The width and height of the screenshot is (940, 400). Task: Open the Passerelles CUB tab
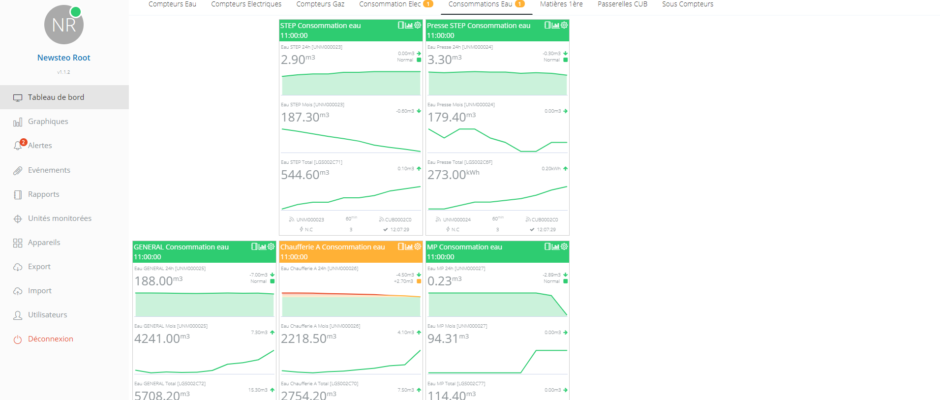[622, 4]
